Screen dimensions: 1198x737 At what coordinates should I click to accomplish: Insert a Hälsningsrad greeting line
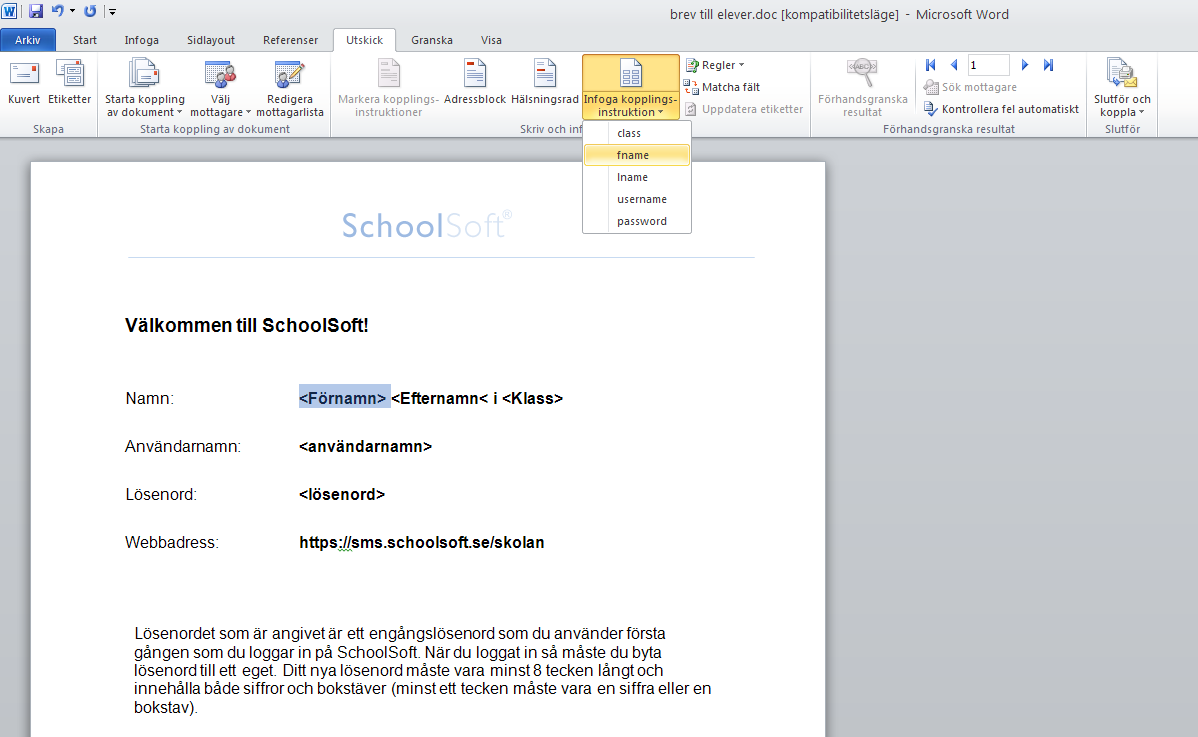pos(545,82)
